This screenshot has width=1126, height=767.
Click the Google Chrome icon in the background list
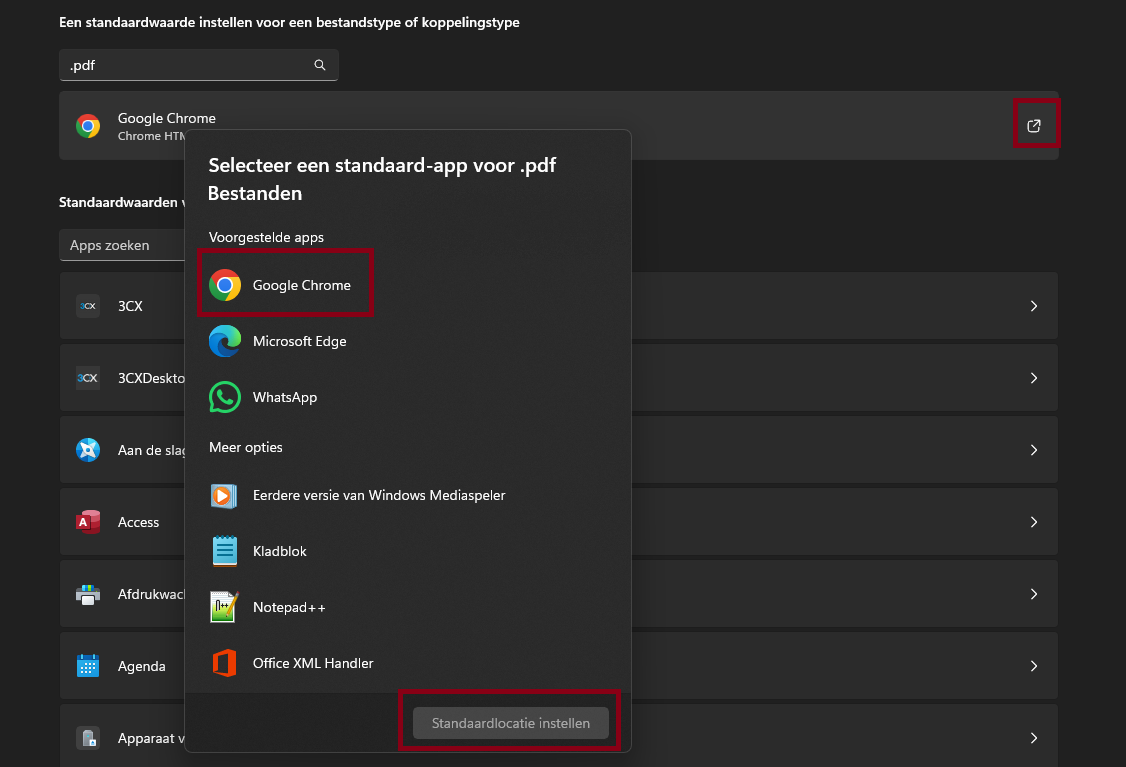click(x=88, y=126)
